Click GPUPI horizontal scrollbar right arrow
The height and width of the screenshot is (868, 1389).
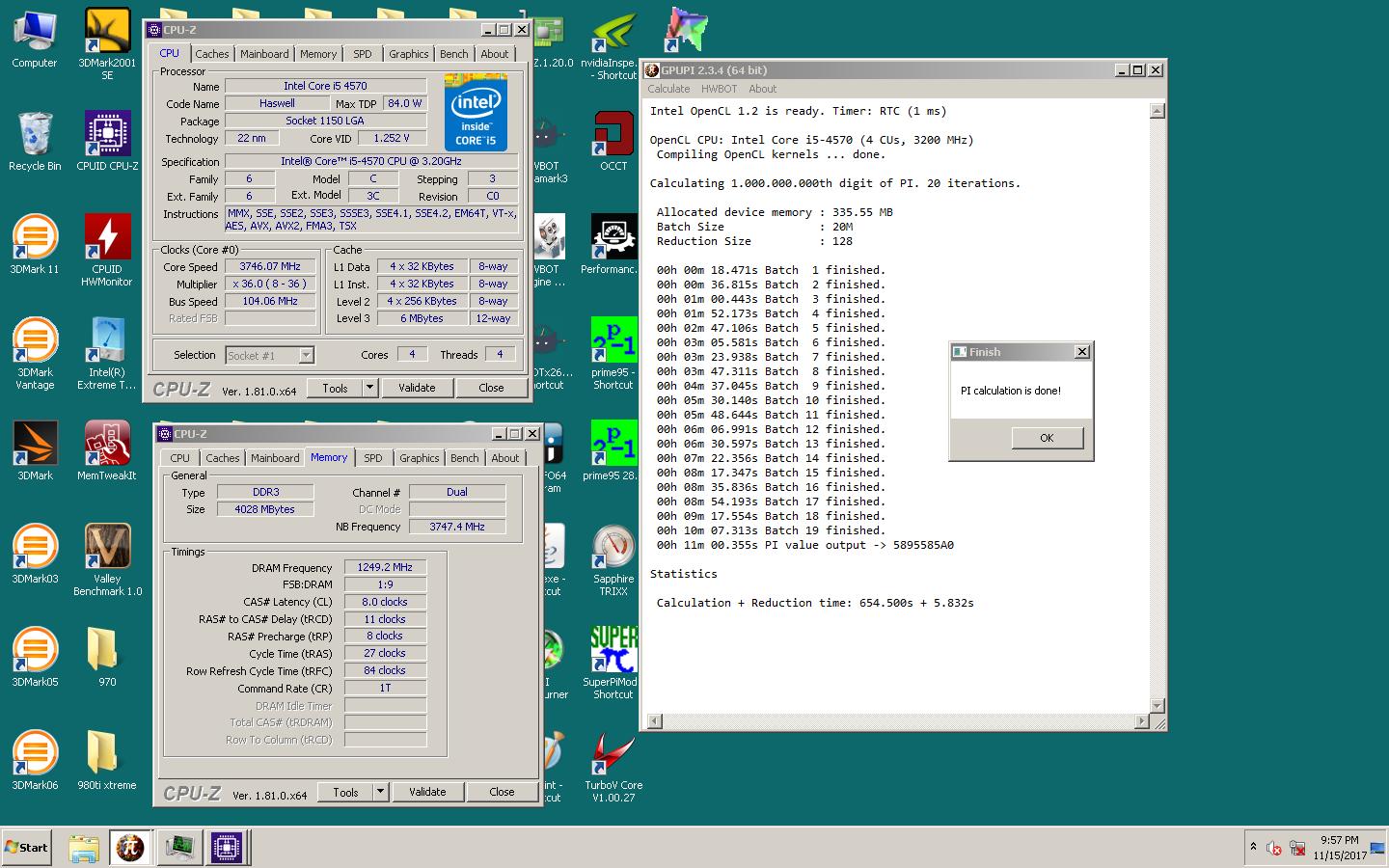pos(1142,720)
